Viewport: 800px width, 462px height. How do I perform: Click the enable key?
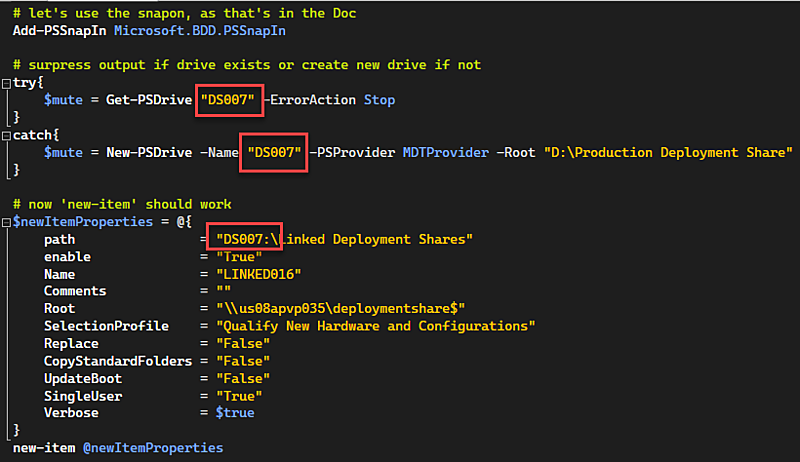pos(67,257)
